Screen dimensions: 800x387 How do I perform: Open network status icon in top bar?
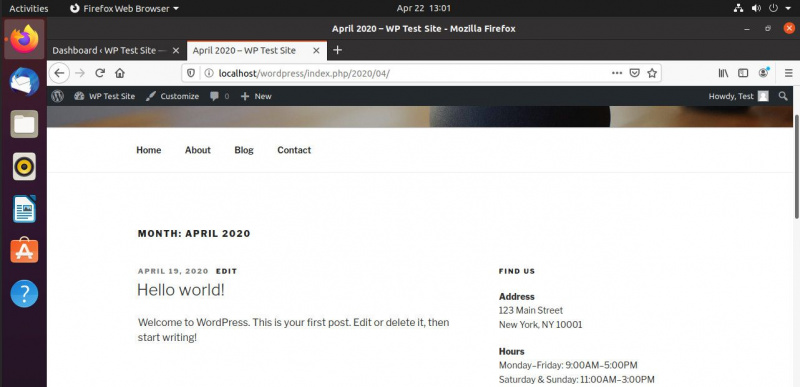[738, 8]
